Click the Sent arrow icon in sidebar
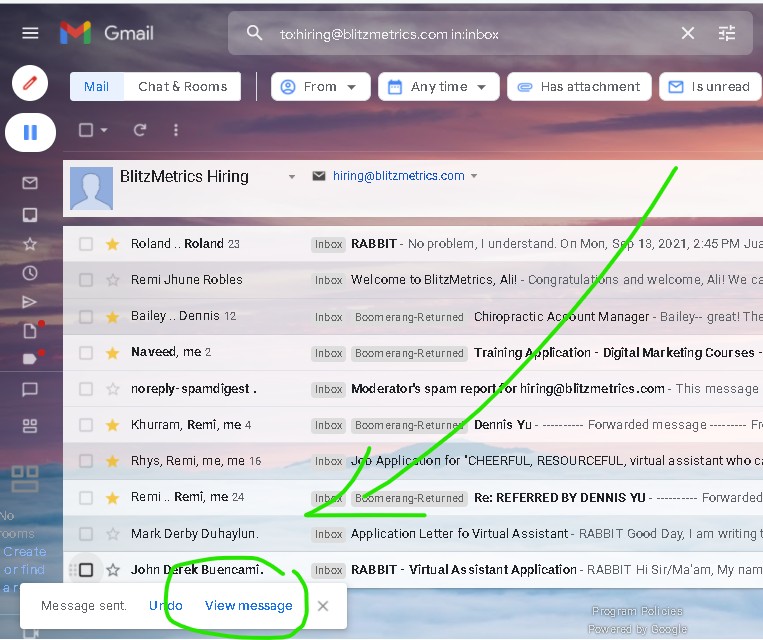 click(30, 302)
